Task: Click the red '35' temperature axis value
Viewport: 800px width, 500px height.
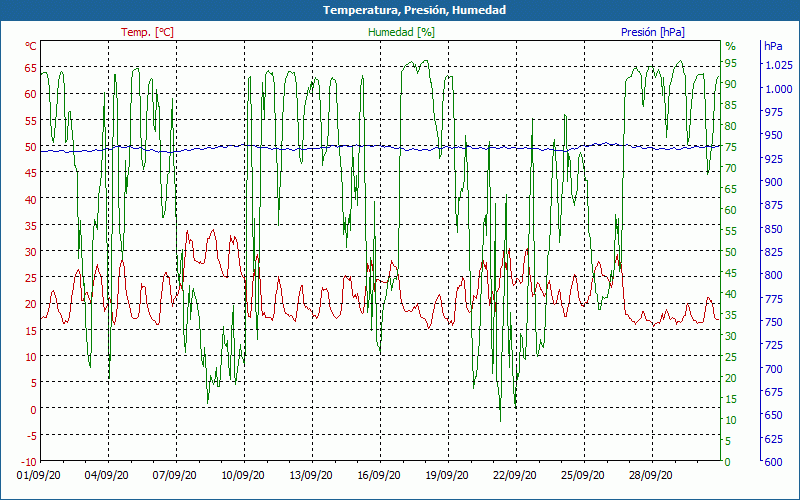Action: point(31,226)
